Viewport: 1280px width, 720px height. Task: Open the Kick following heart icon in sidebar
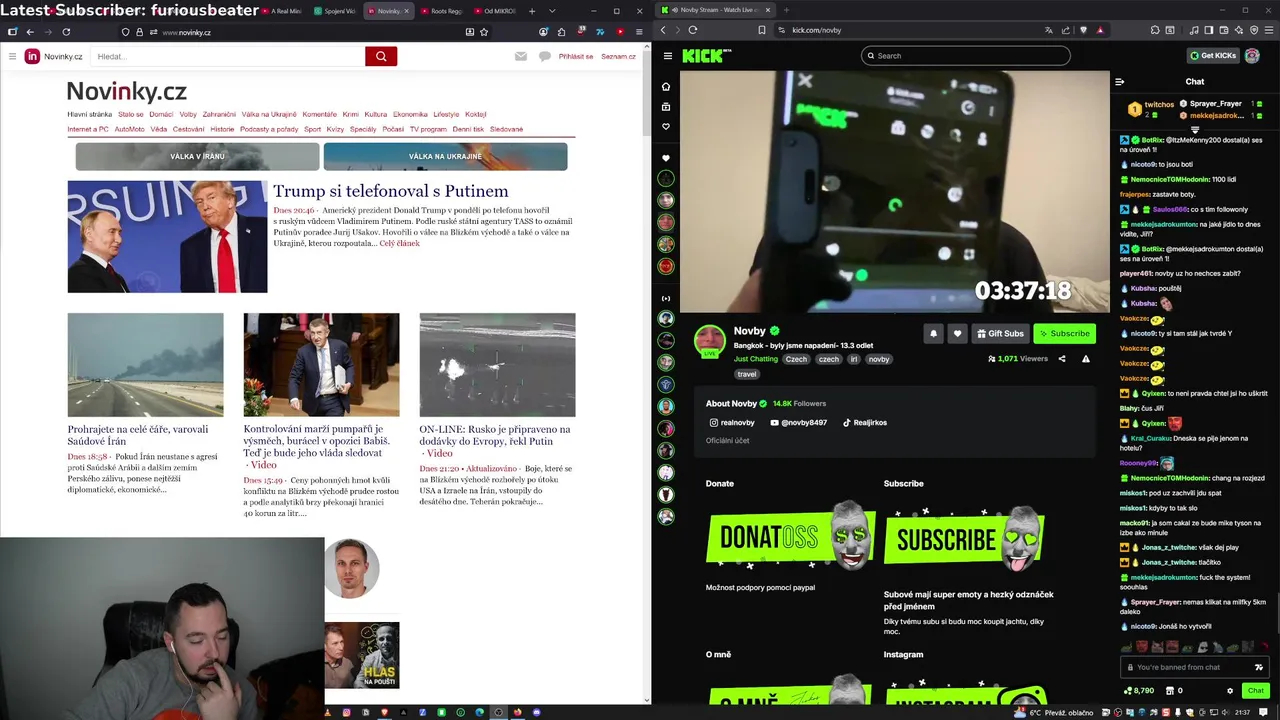(x=666, y=127)
